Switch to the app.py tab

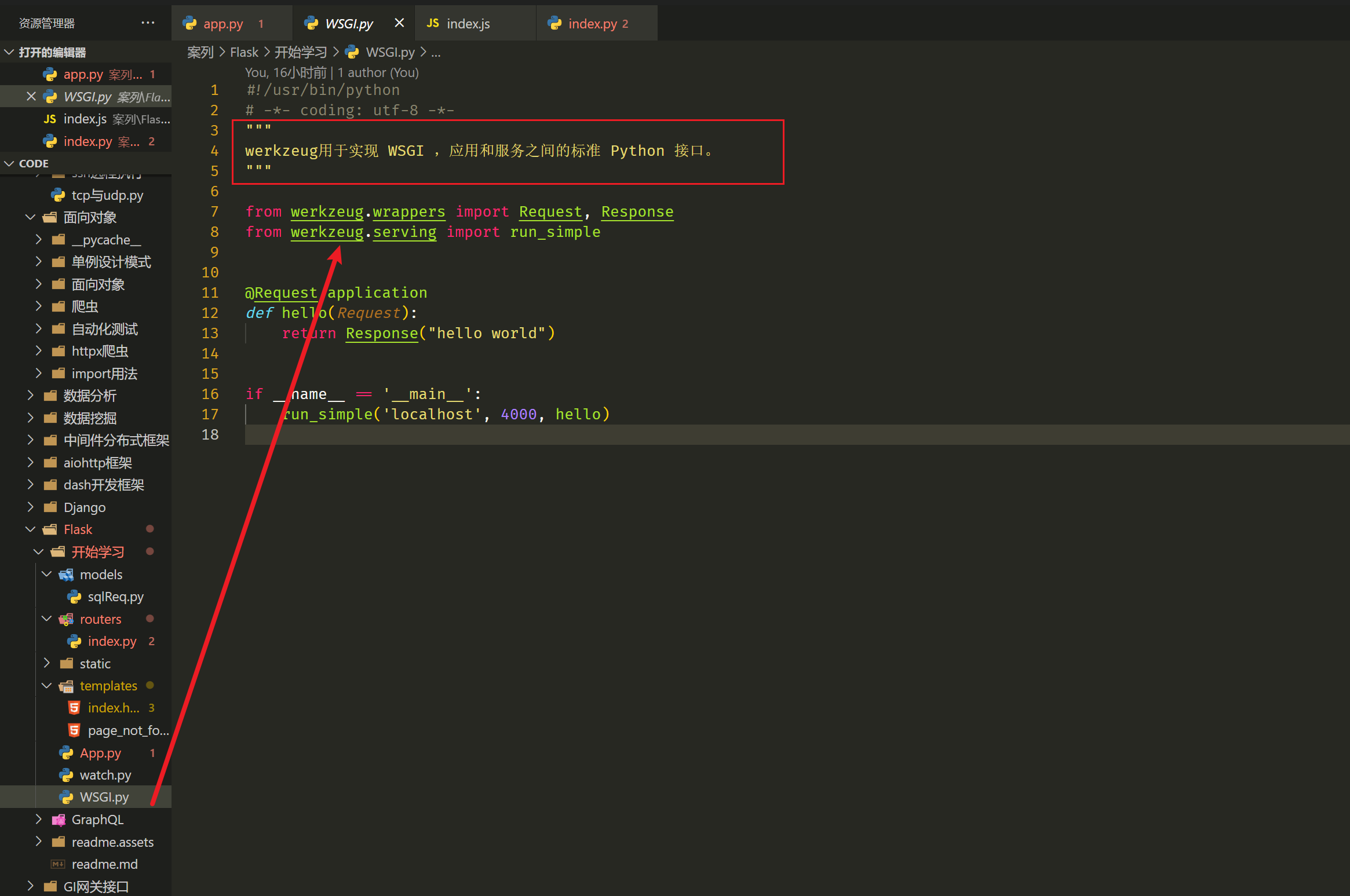point(223,24)
